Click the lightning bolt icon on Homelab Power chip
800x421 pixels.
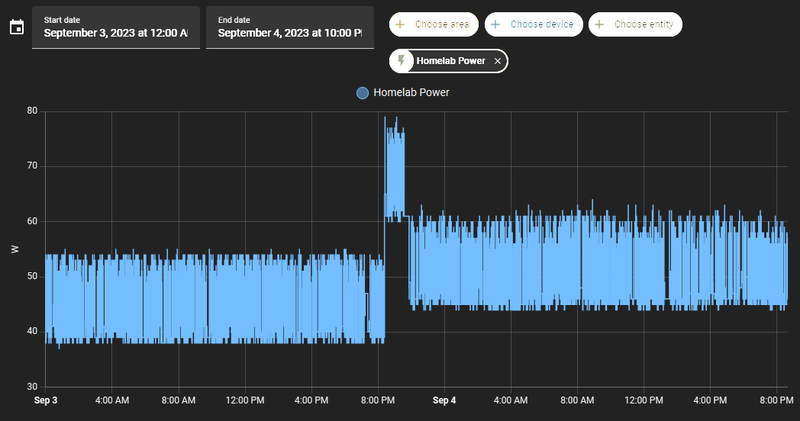pos(402,61)
